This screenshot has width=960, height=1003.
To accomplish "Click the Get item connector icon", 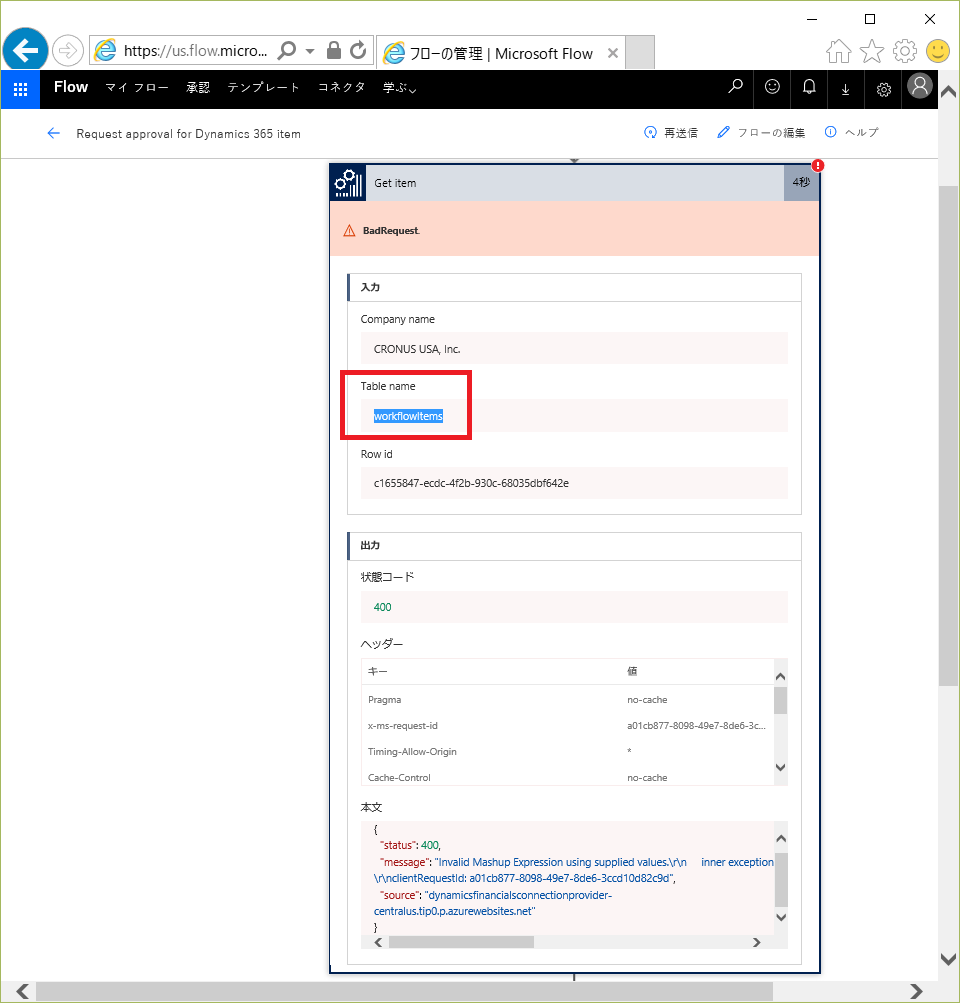I will click(349, 183).
